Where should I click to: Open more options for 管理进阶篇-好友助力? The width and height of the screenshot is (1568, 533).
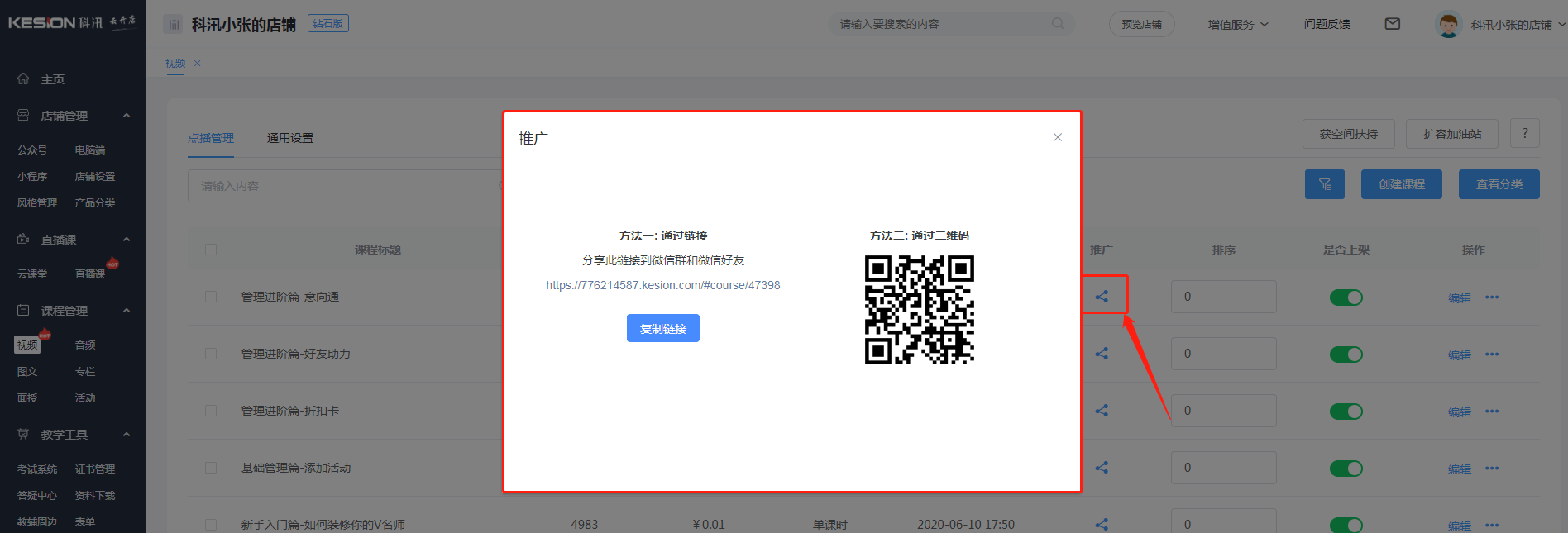click(x=1492, y=355)
